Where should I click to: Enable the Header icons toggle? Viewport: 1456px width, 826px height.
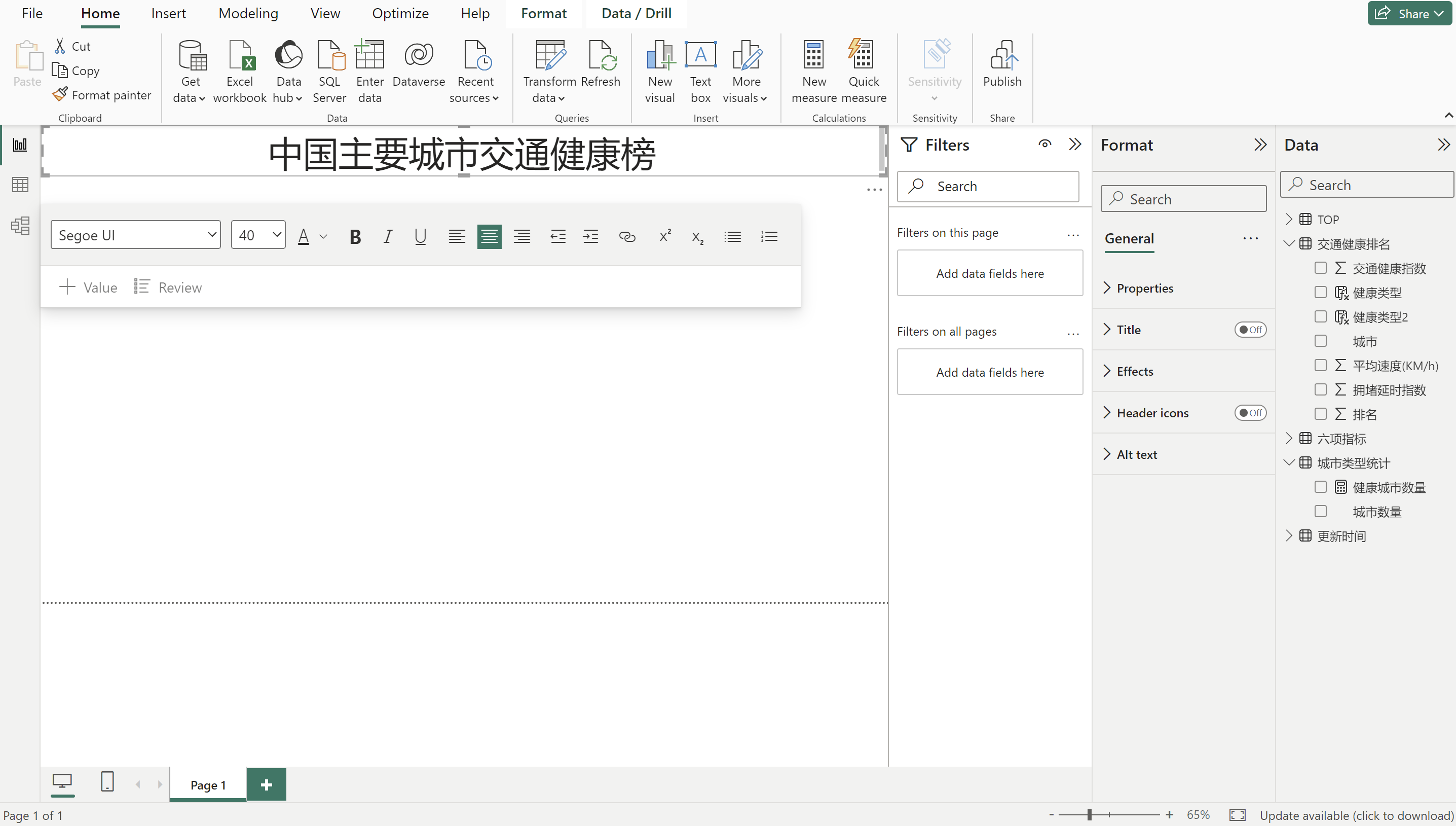point(1250,413)
